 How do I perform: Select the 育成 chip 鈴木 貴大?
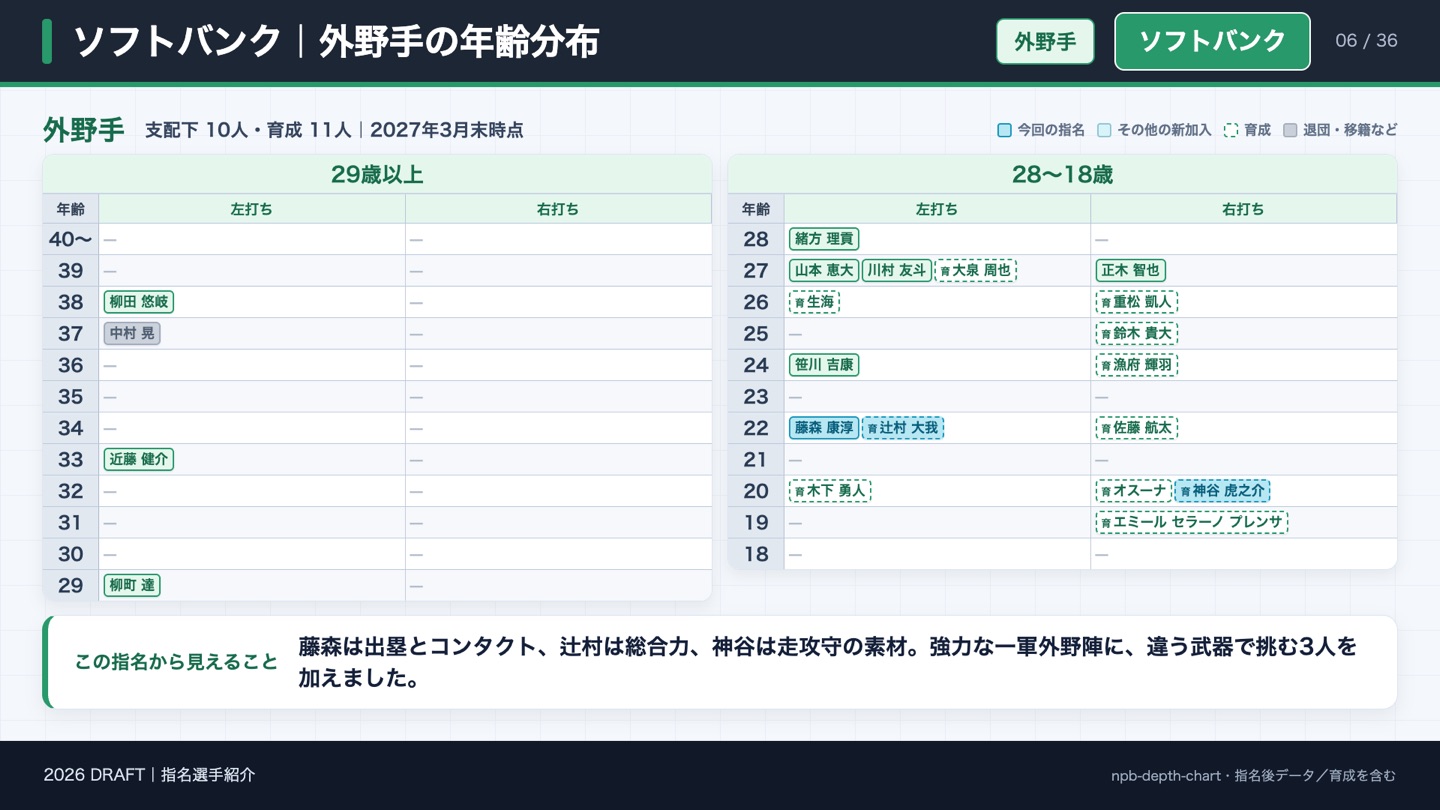pos(1136,334)
